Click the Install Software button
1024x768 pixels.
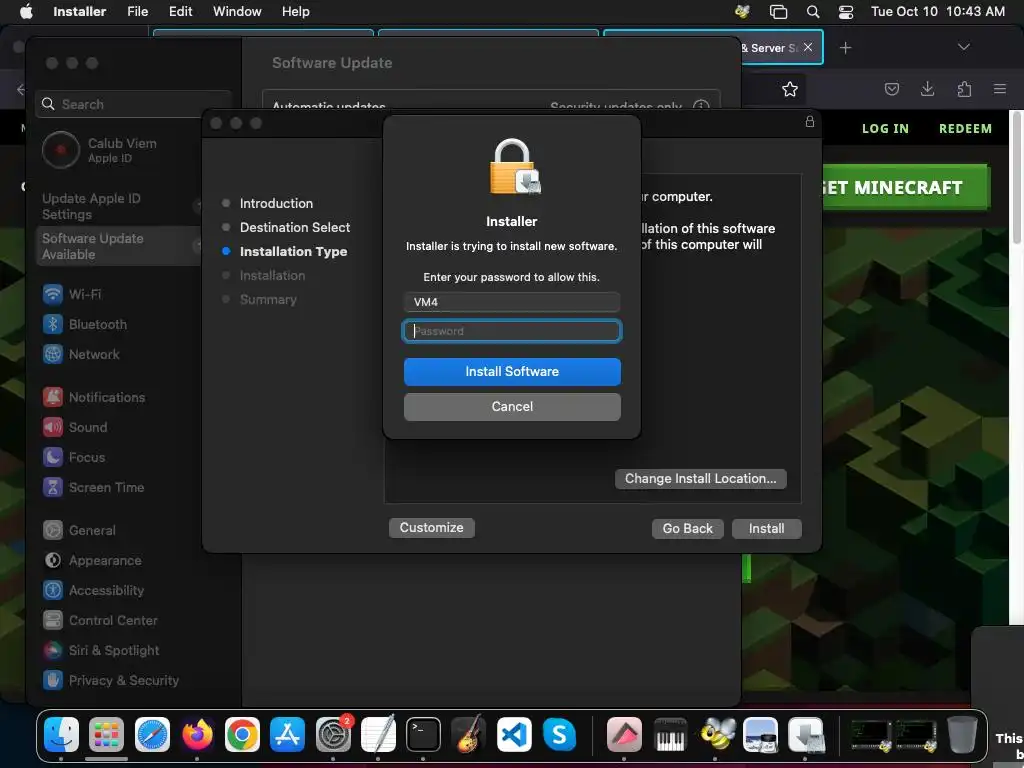click(512, 372)
